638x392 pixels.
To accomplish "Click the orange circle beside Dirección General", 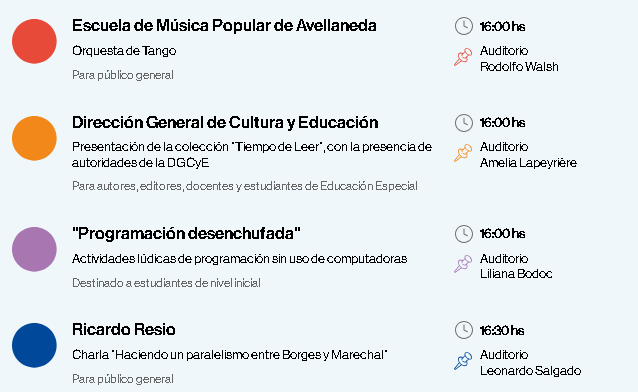I will (x=34, y=138).
